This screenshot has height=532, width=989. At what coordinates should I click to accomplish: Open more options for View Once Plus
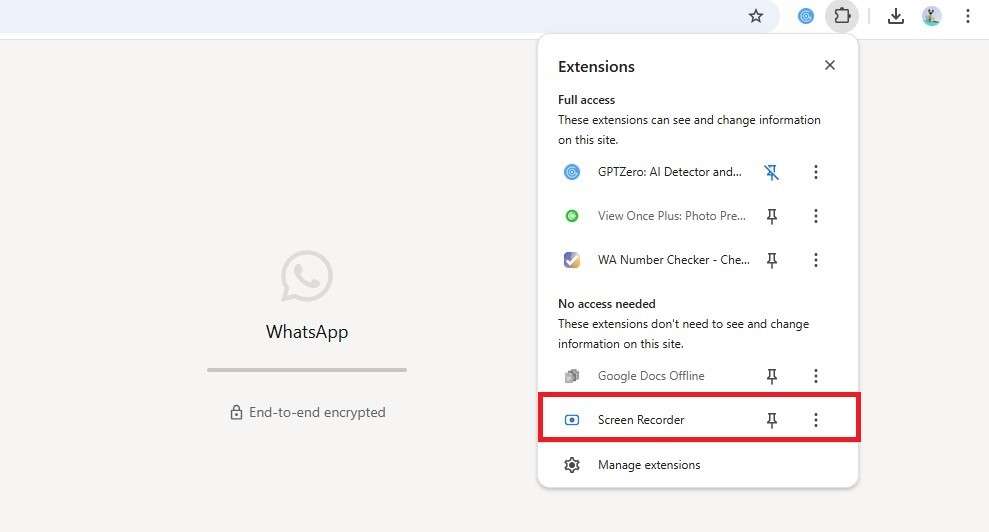point(816,216)
